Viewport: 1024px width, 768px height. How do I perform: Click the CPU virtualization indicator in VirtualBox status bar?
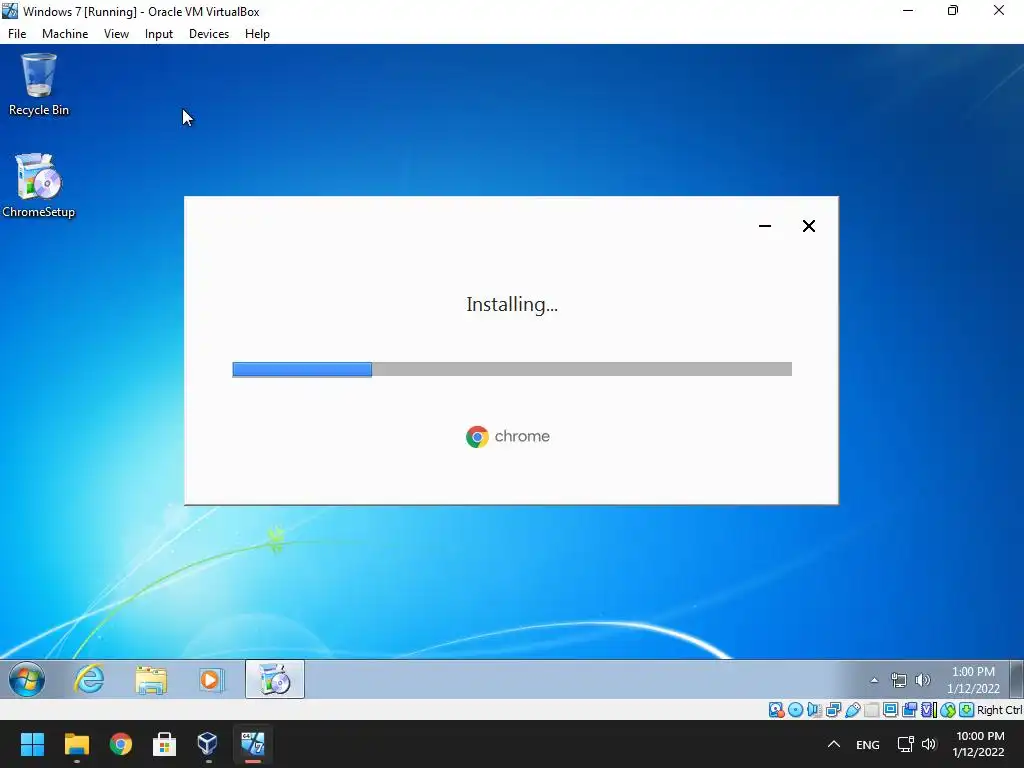(x=929, y=710)
